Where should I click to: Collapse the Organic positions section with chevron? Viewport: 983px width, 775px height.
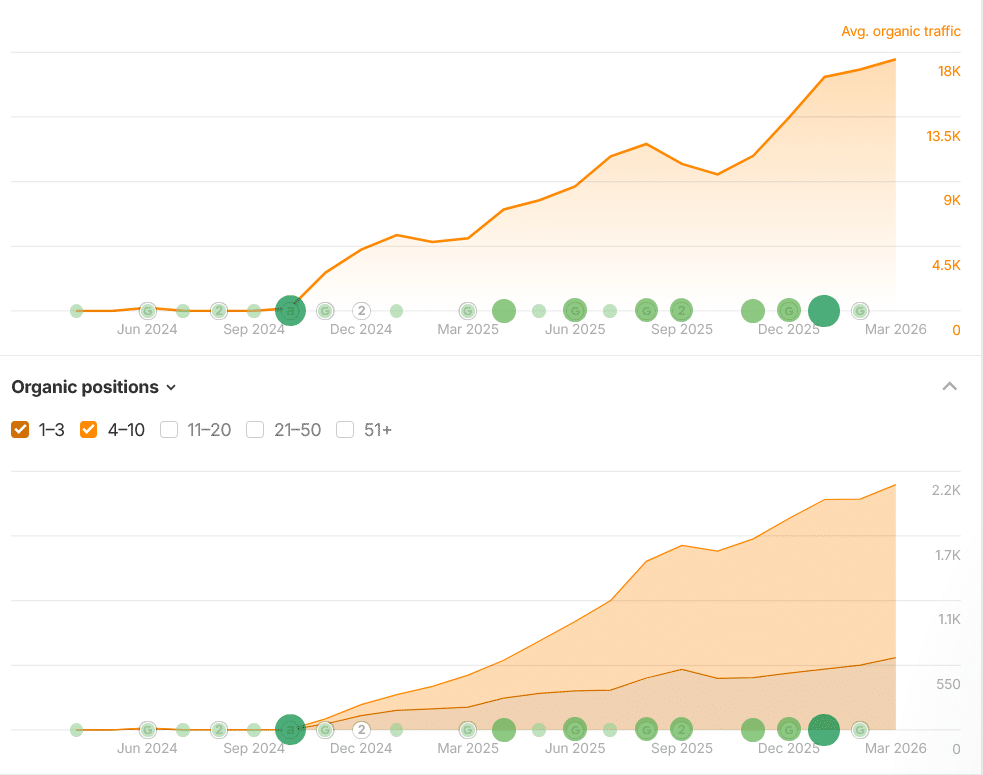[950, 387]
